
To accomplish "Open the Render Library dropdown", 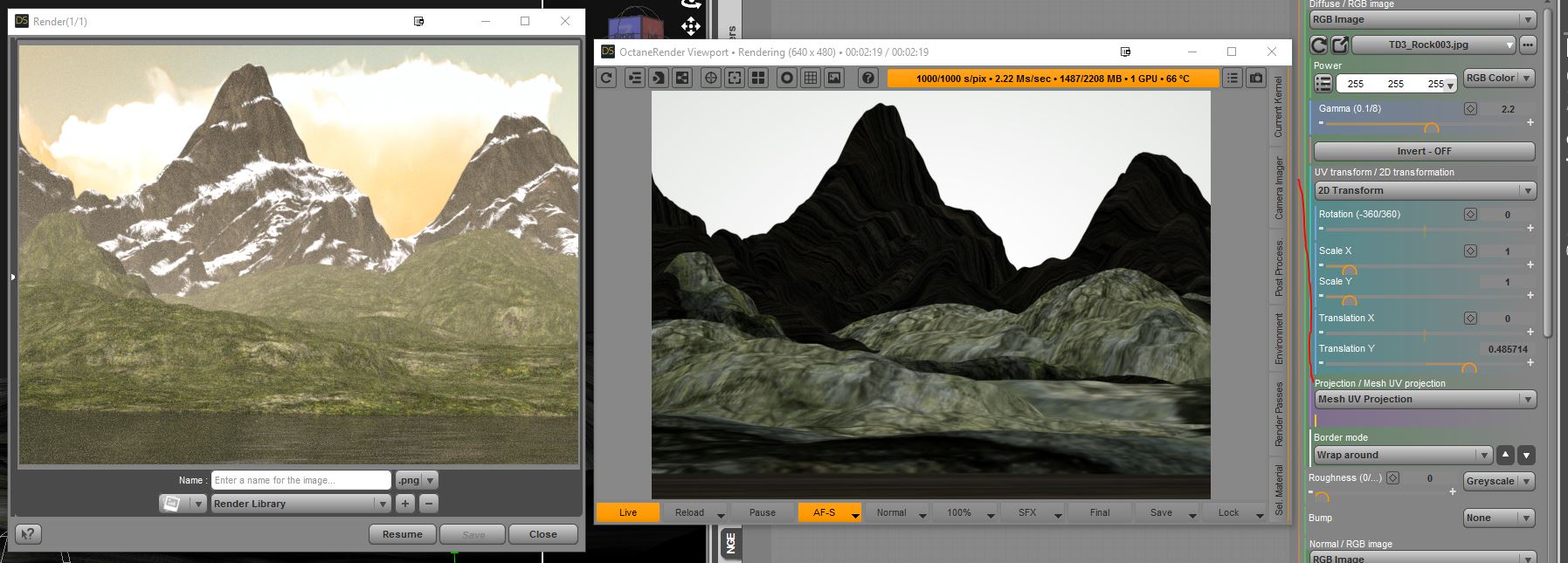I will coord(300,504).
